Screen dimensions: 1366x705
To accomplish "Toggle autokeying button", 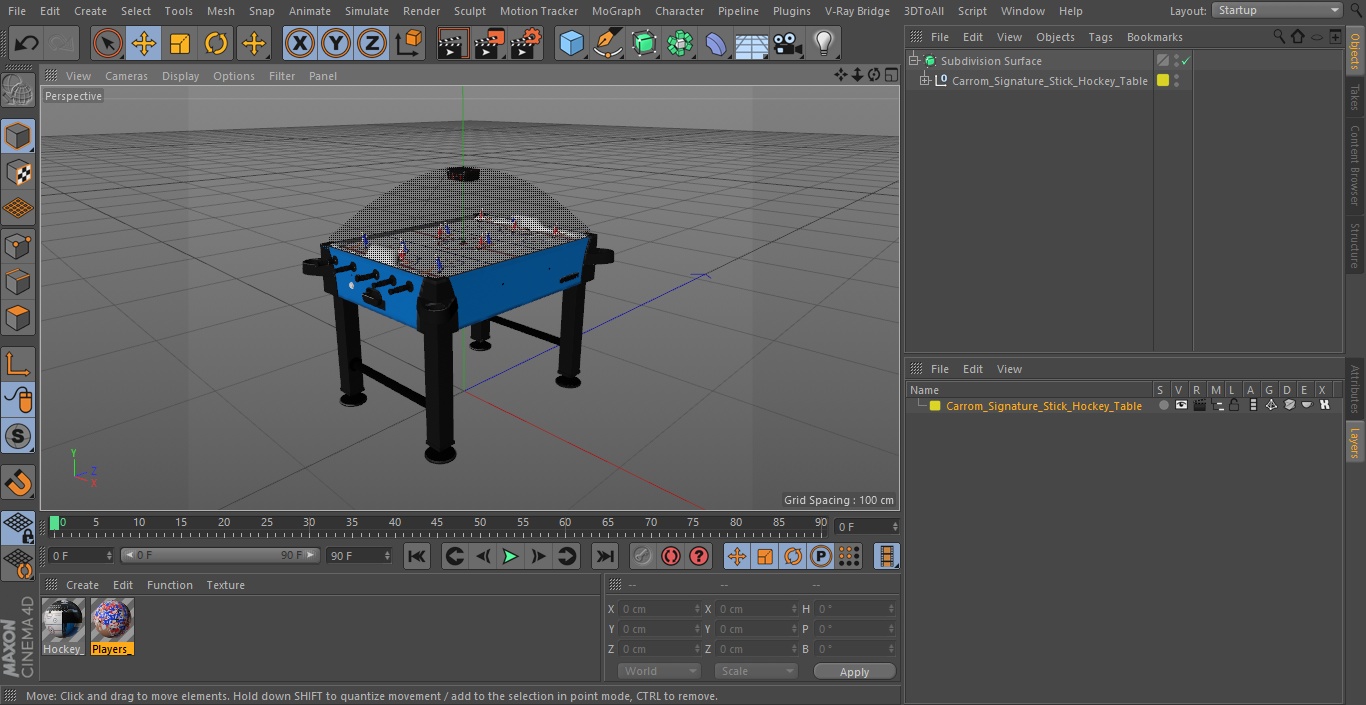I will (671, 556).
